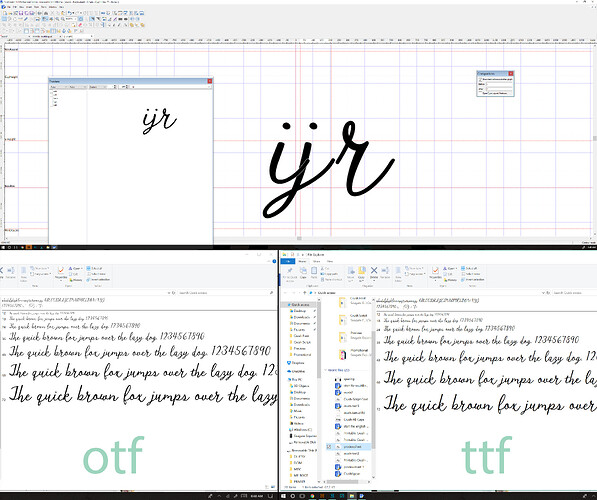
Task: Open Easy access dropdown in File Explorer
Action: 415,274
